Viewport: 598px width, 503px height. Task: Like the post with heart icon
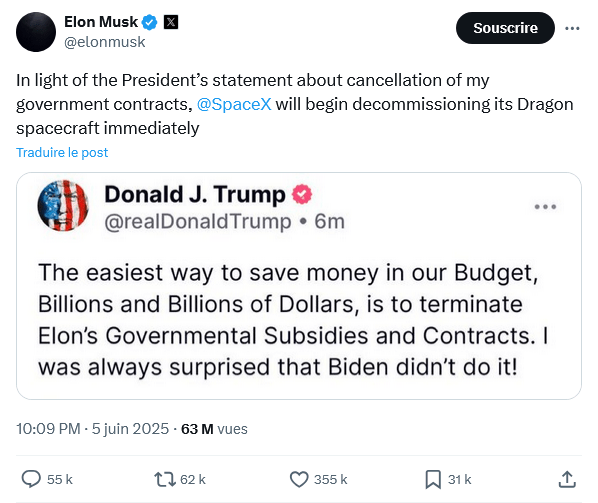click(299, 479)
